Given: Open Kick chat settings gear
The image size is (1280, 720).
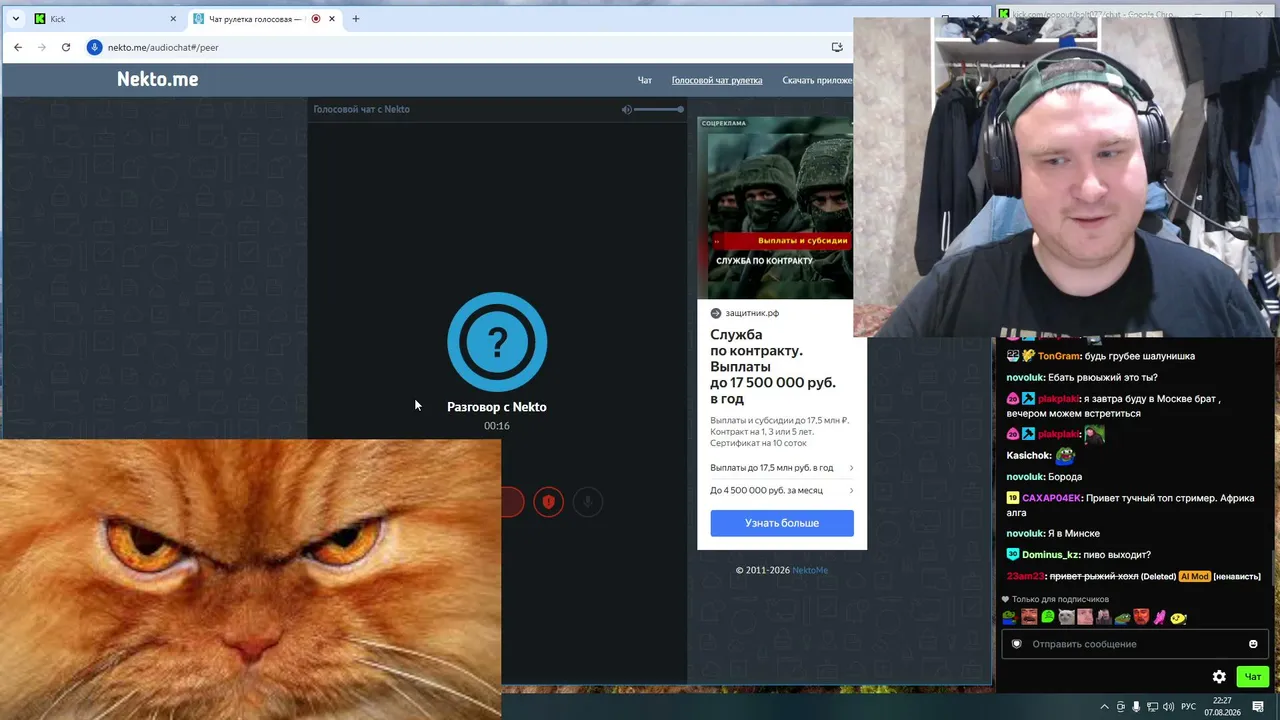Looking at the screenshot, I should (x=1219, y=677).
